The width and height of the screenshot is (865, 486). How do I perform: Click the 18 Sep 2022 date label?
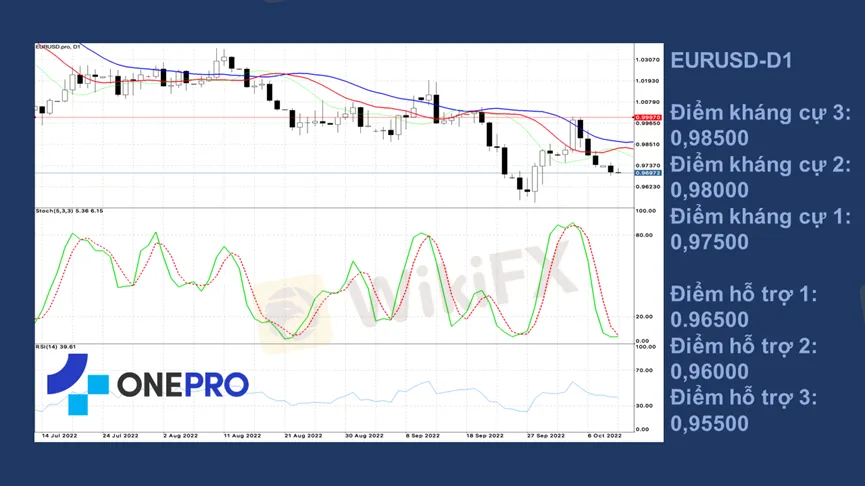tap(485, 436)
